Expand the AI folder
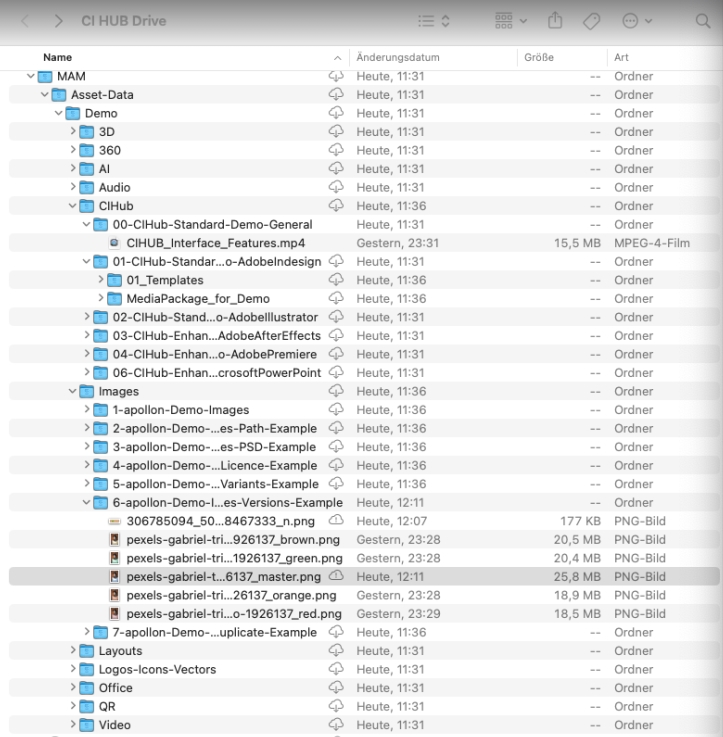The image size is (723, 737). click(73, 168)
